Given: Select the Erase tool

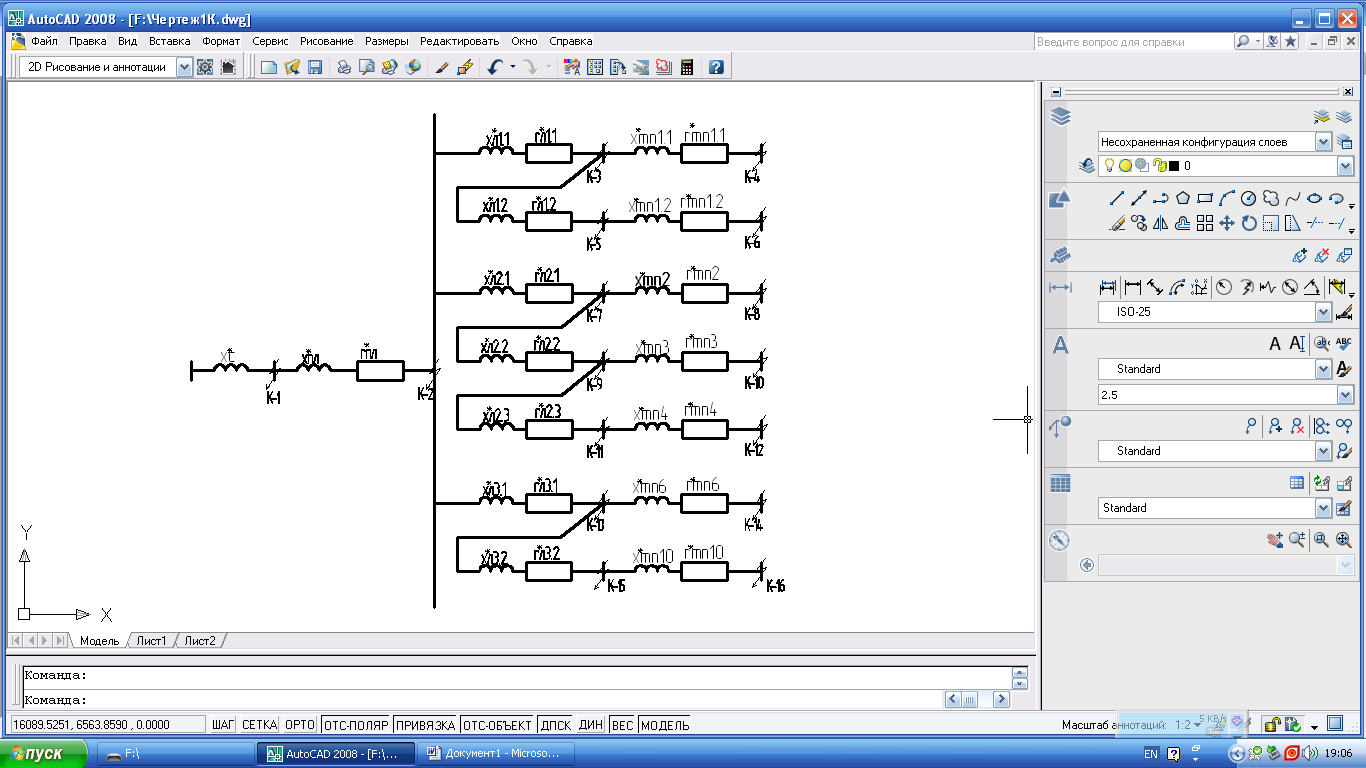Looking at the screenshot, I should 1117,224.
